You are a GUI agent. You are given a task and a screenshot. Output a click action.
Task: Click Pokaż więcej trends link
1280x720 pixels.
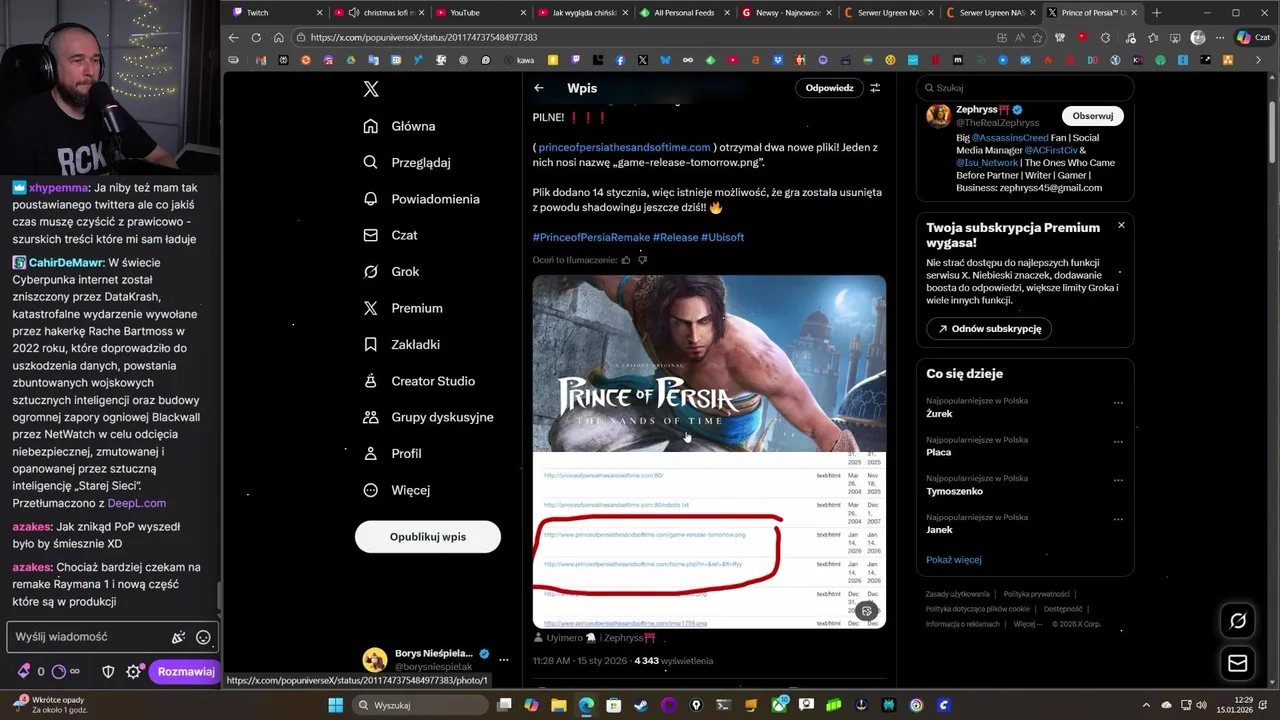954,560
